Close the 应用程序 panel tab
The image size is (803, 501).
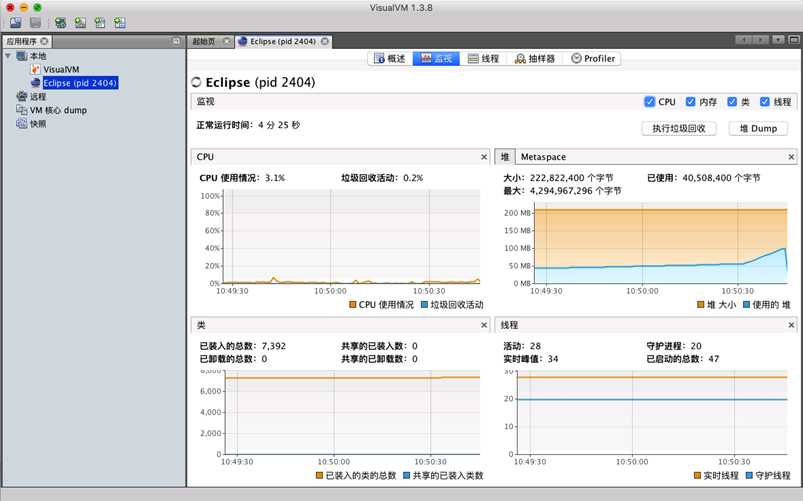[x=45, y=41]
